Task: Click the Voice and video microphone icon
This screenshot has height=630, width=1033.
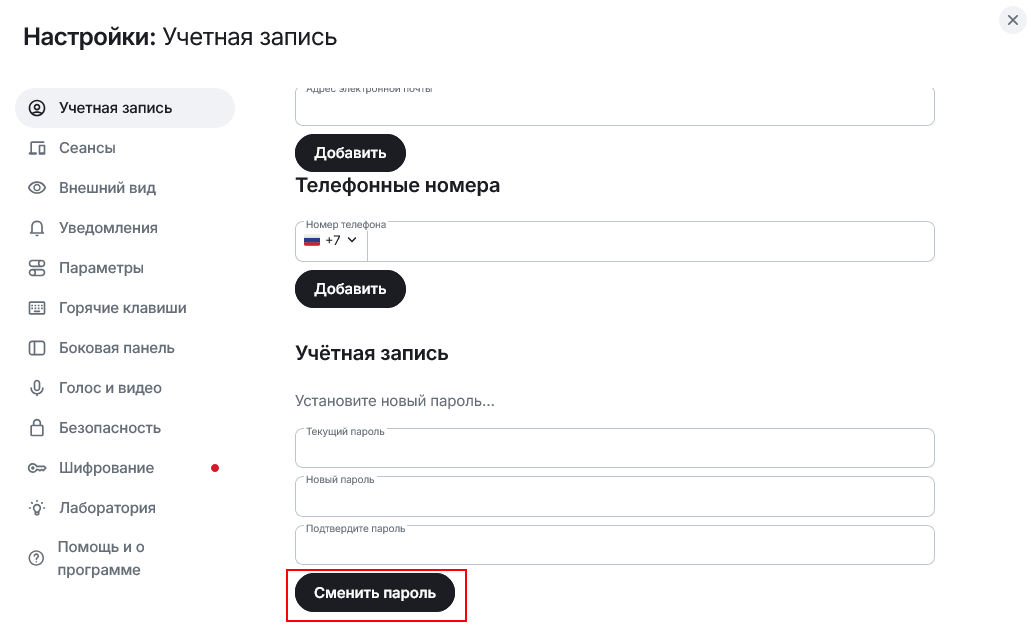Action: click(37, 388)
